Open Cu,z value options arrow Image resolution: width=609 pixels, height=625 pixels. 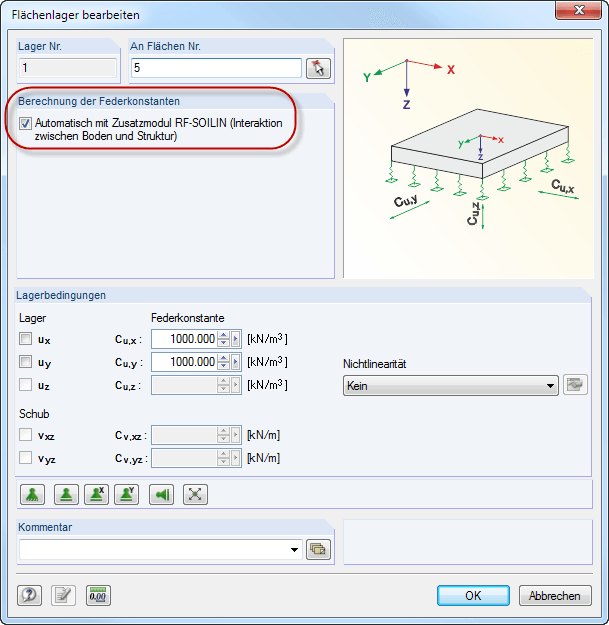236,385
